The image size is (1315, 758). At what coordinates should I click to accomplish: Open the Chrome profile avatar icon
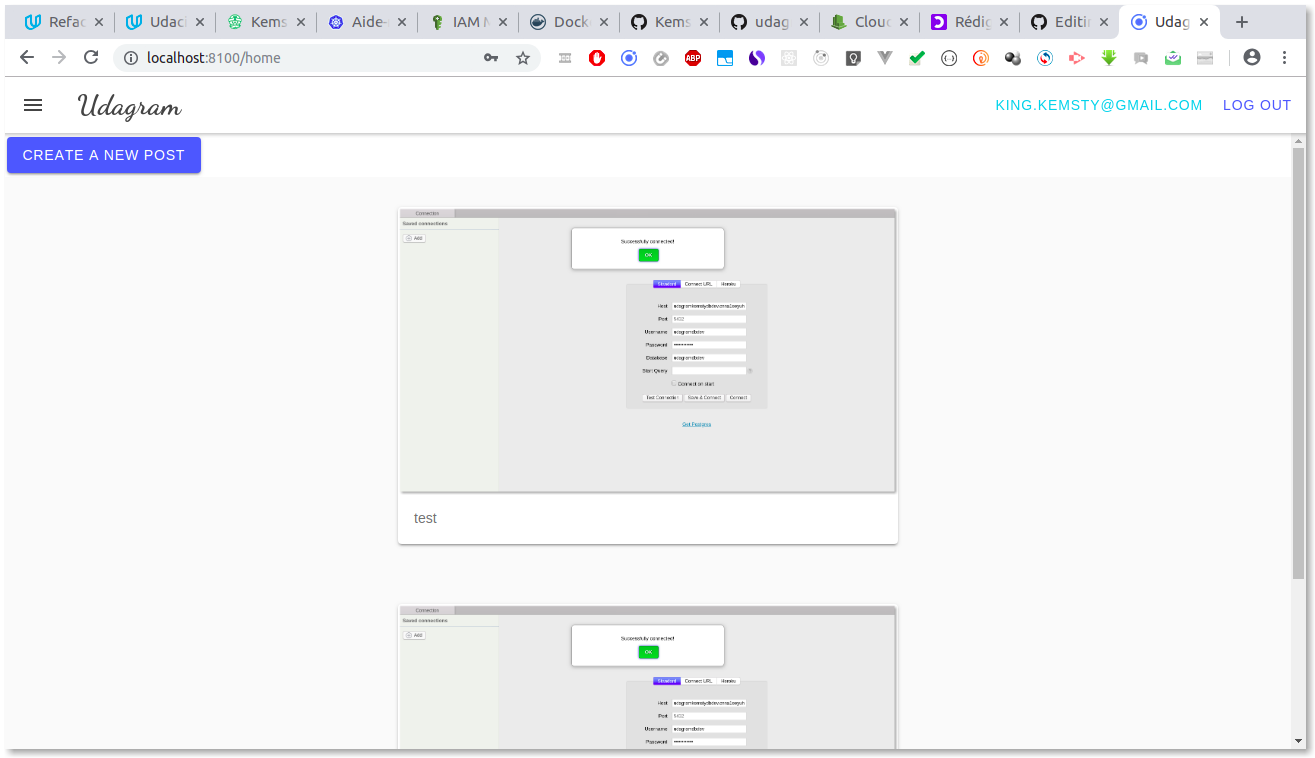1252,58
